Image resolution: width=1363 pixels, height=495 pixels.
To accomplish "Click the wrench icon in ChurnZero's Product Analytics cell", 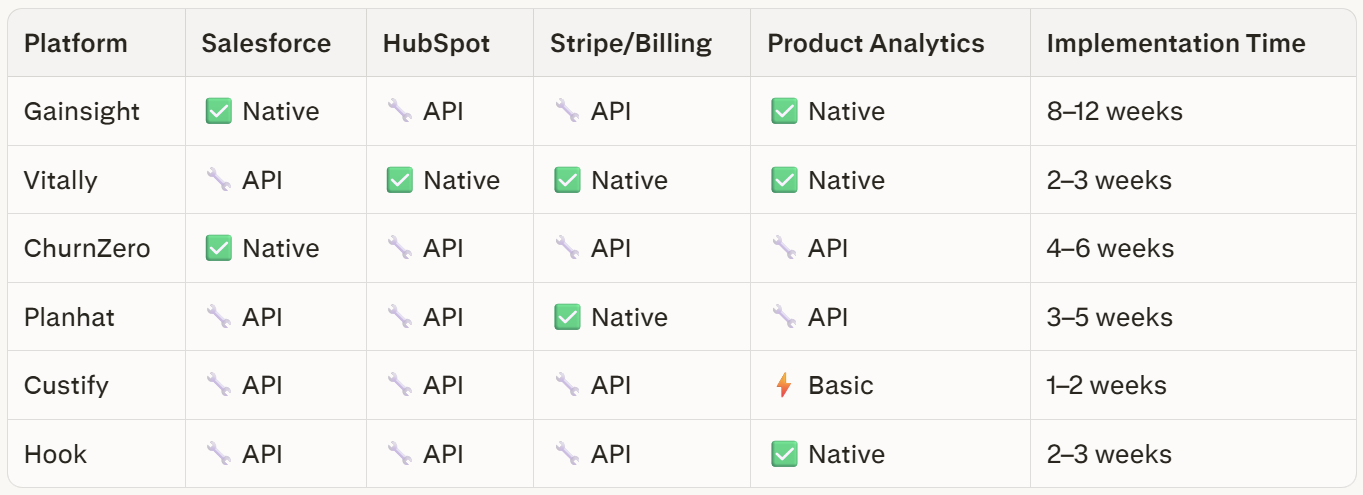I will coord(784,248).
